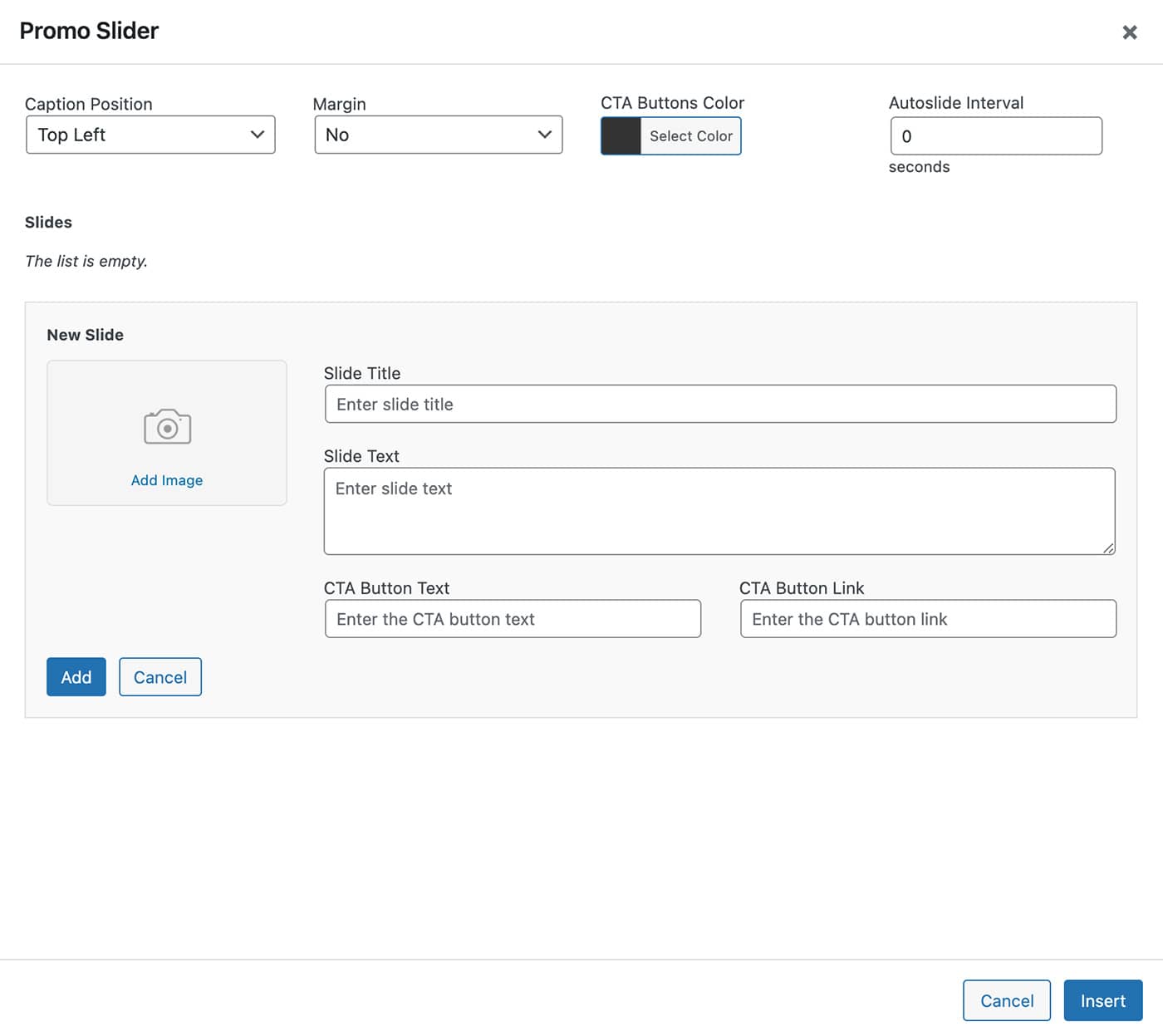Click Cancel in the dialog footer
The image size is (1163, 1036).
(1006, 1000)
